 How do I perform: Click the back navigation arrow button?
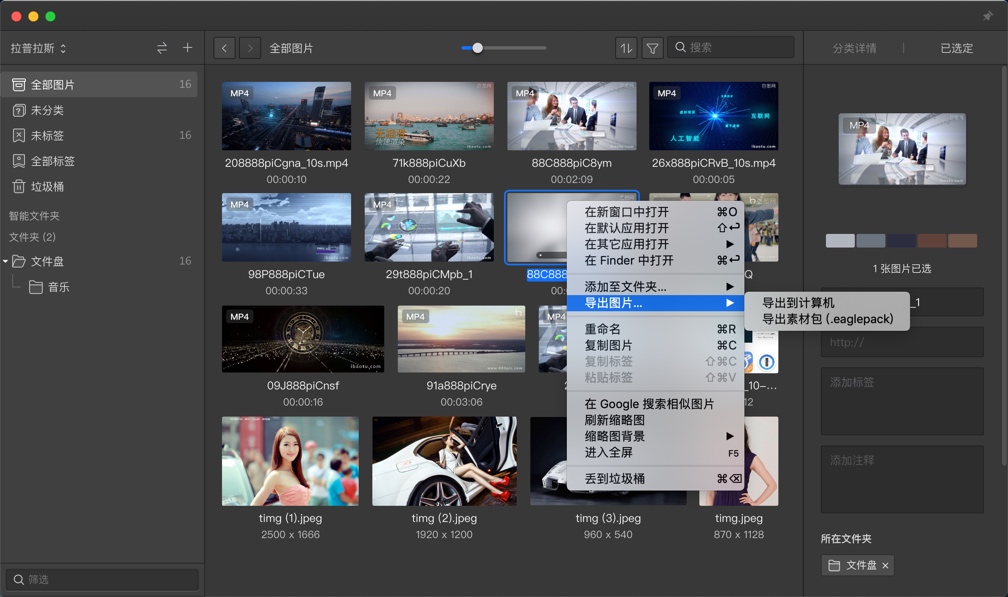pyautogui.click(x=224, y=47)
